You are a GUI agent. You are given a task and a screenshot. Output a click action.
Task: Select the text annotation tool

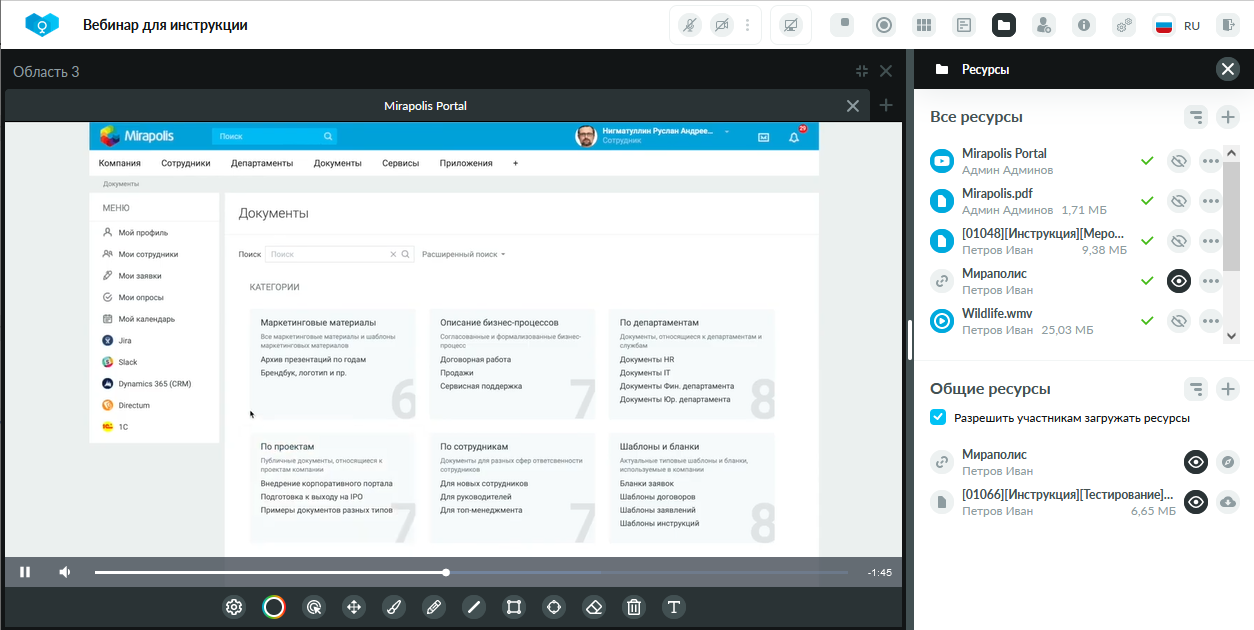(674, 607)
